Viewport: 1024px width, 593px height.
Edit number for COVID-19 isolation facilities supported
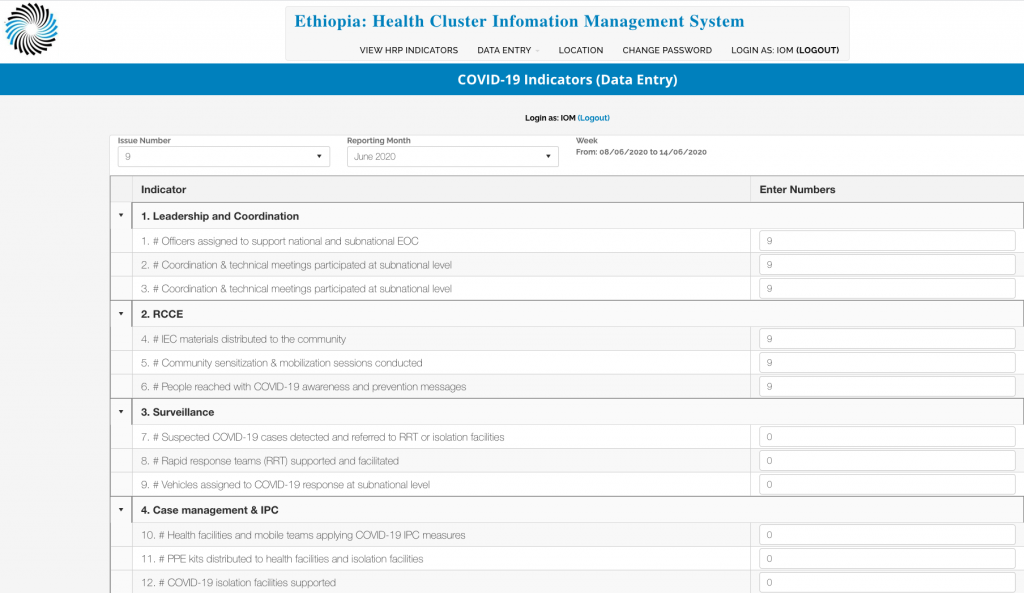[x=887, y=583]
